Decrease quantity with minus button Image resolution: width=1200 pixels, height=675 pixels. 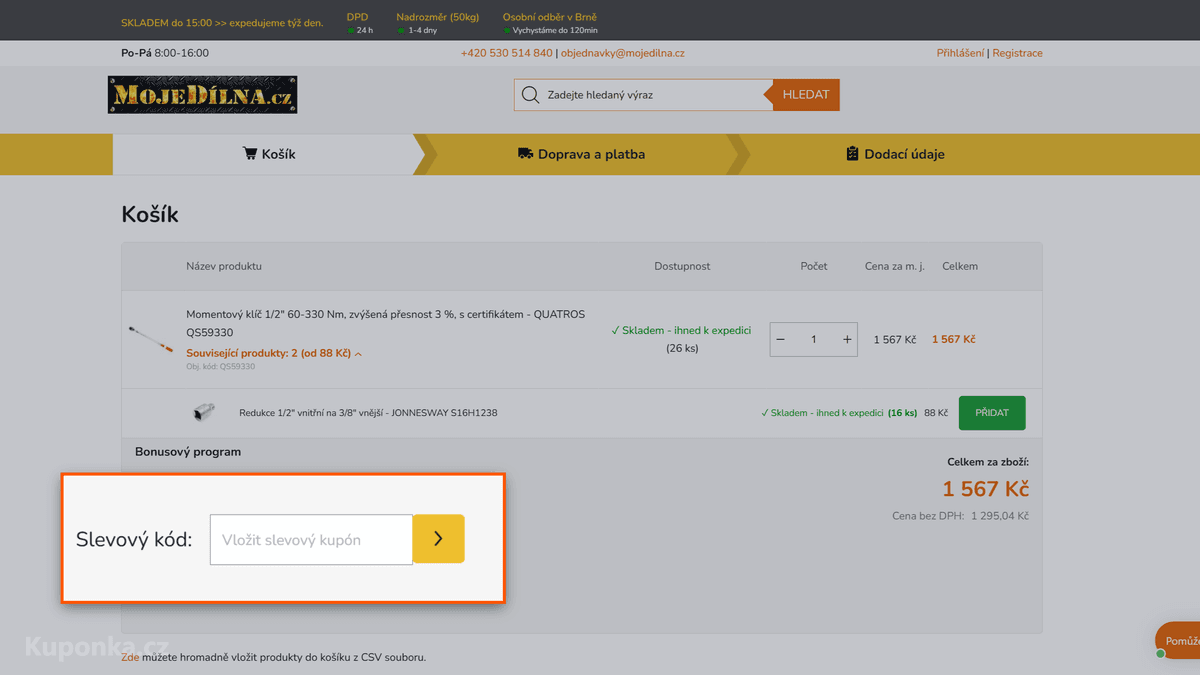(x=781, y=340)
